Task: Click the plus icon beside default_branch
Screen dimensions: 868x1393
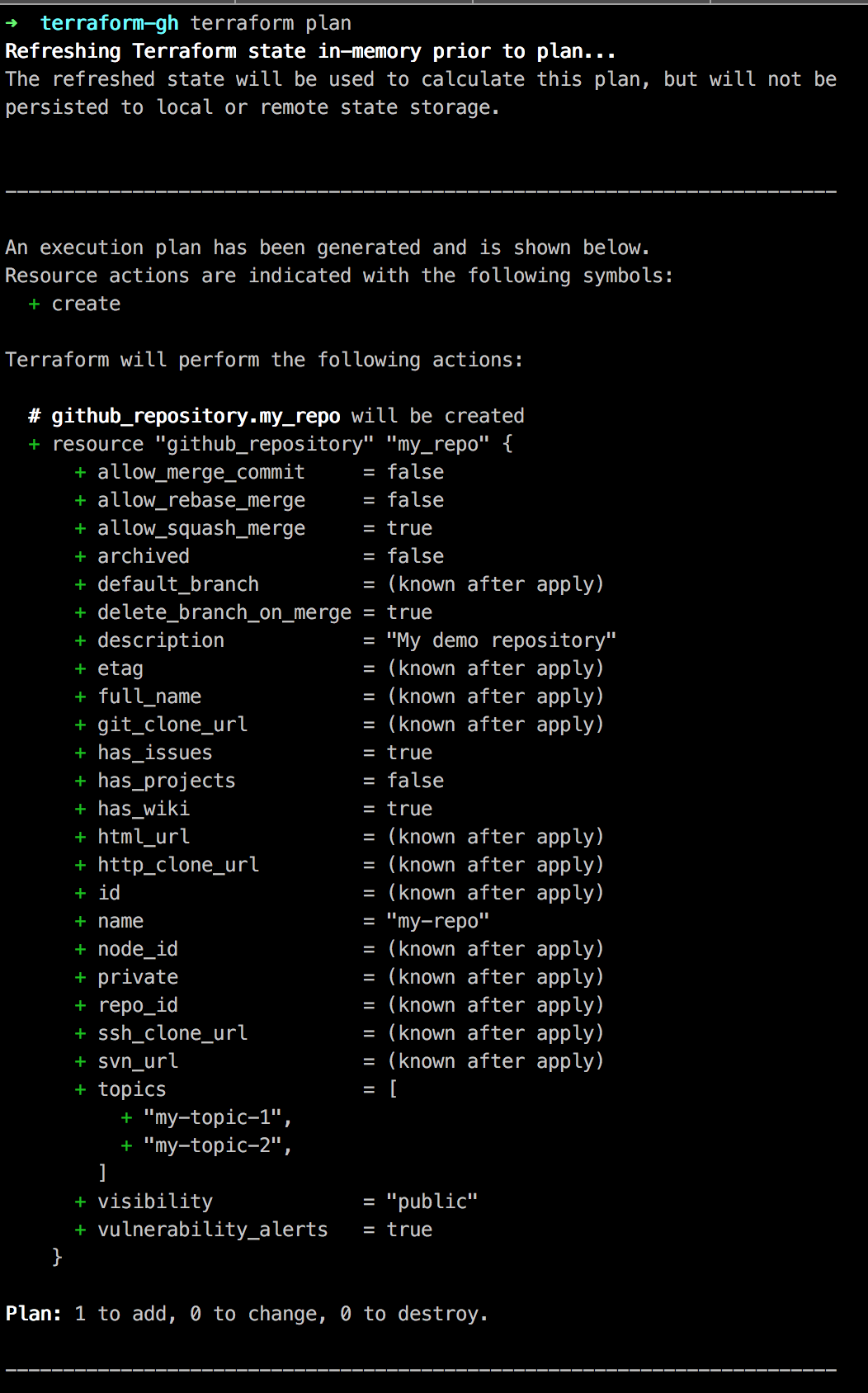Action: click(x=80, y=585)
